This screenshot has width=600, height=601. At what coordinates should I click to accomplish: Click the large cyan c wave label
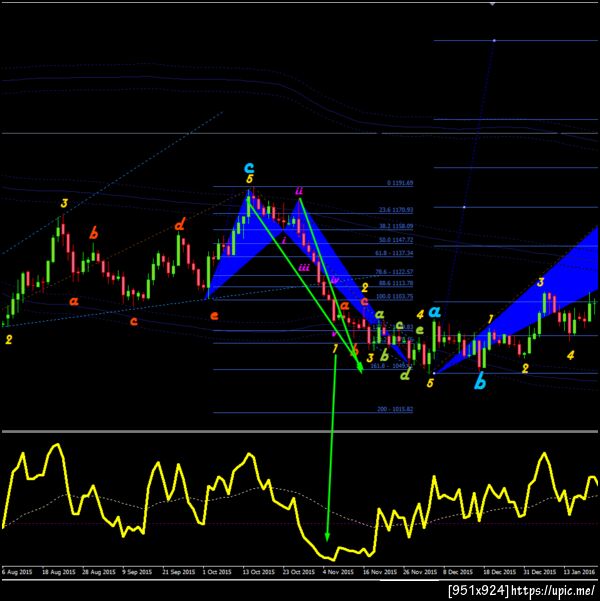[x=249, y=167]
